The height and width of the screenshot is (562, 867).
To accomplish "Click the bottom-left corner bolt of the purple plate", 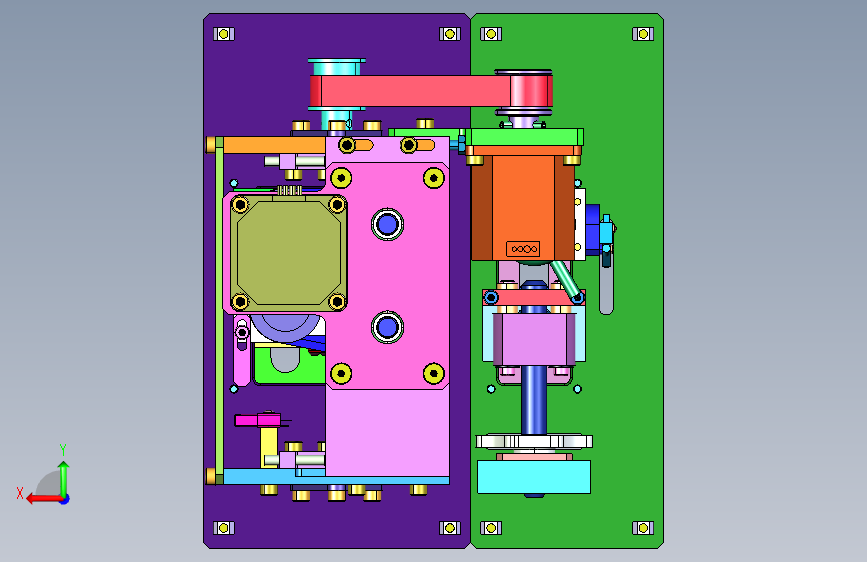I will click(x=224, y=528).
